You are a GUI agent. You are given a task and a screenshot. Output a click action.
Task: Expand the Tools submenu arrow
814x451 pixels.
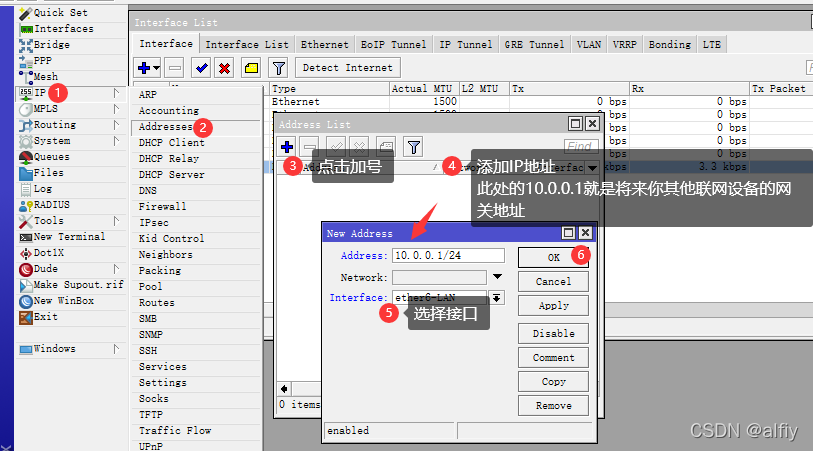pyautogui.click(x=116, y=221)
